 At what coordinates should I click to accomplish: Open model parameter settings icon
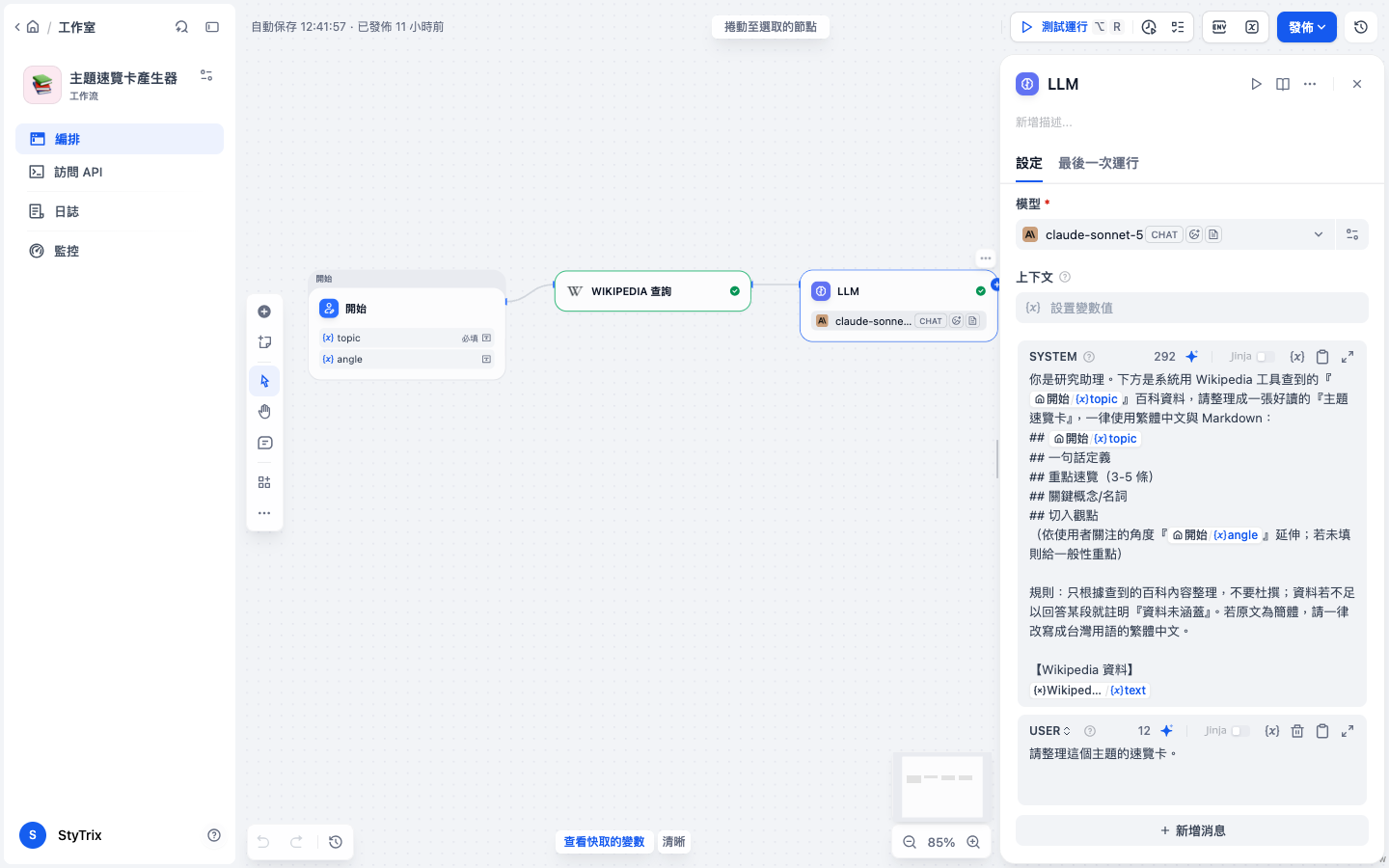(1352, 234)
